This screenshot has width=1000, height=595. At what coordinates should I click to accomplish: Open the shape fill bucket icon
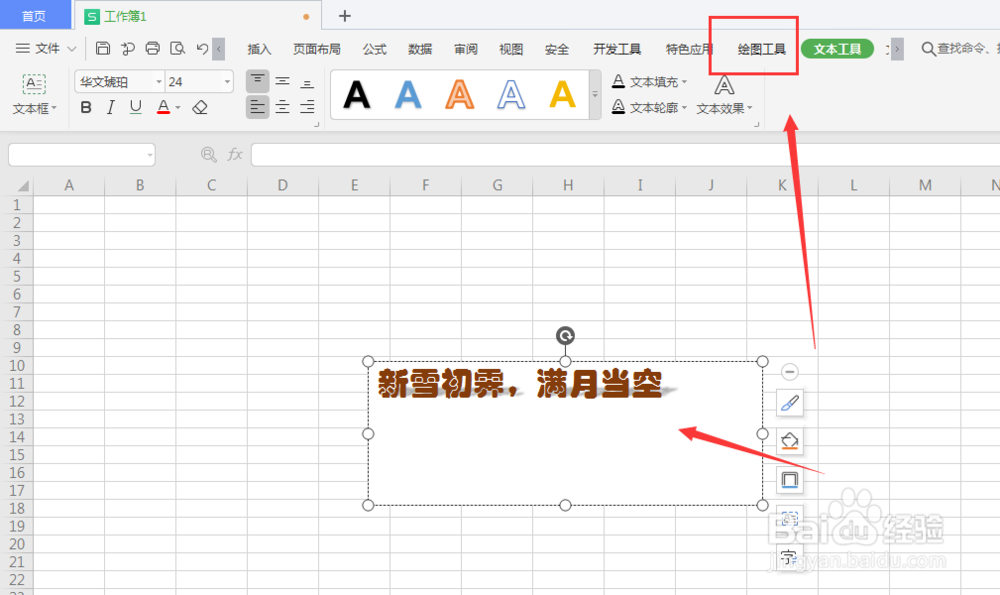pyautogui.click(x=789, y=440)
